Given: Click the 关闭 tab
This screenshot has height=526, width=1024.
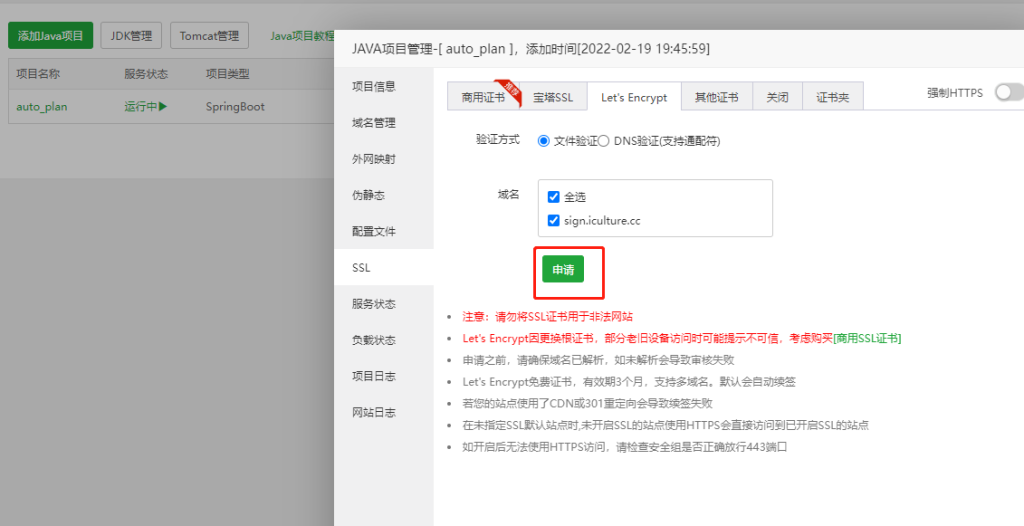Looking at the screenshot, I should pos(777,97).
